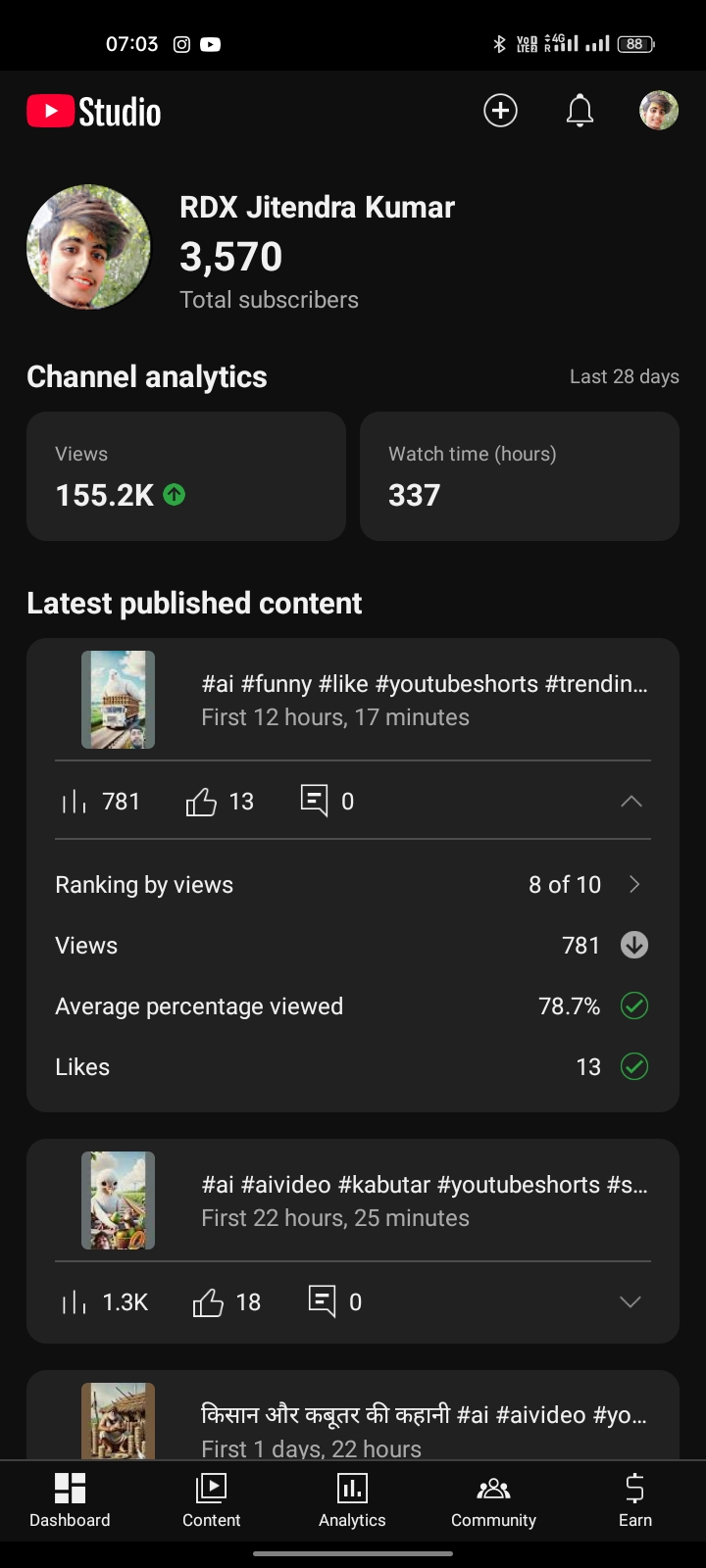Tap the likes thumbs-up icon showing 13
Image resolution: width=706 pixels, height=1568 pixels.
201,803
